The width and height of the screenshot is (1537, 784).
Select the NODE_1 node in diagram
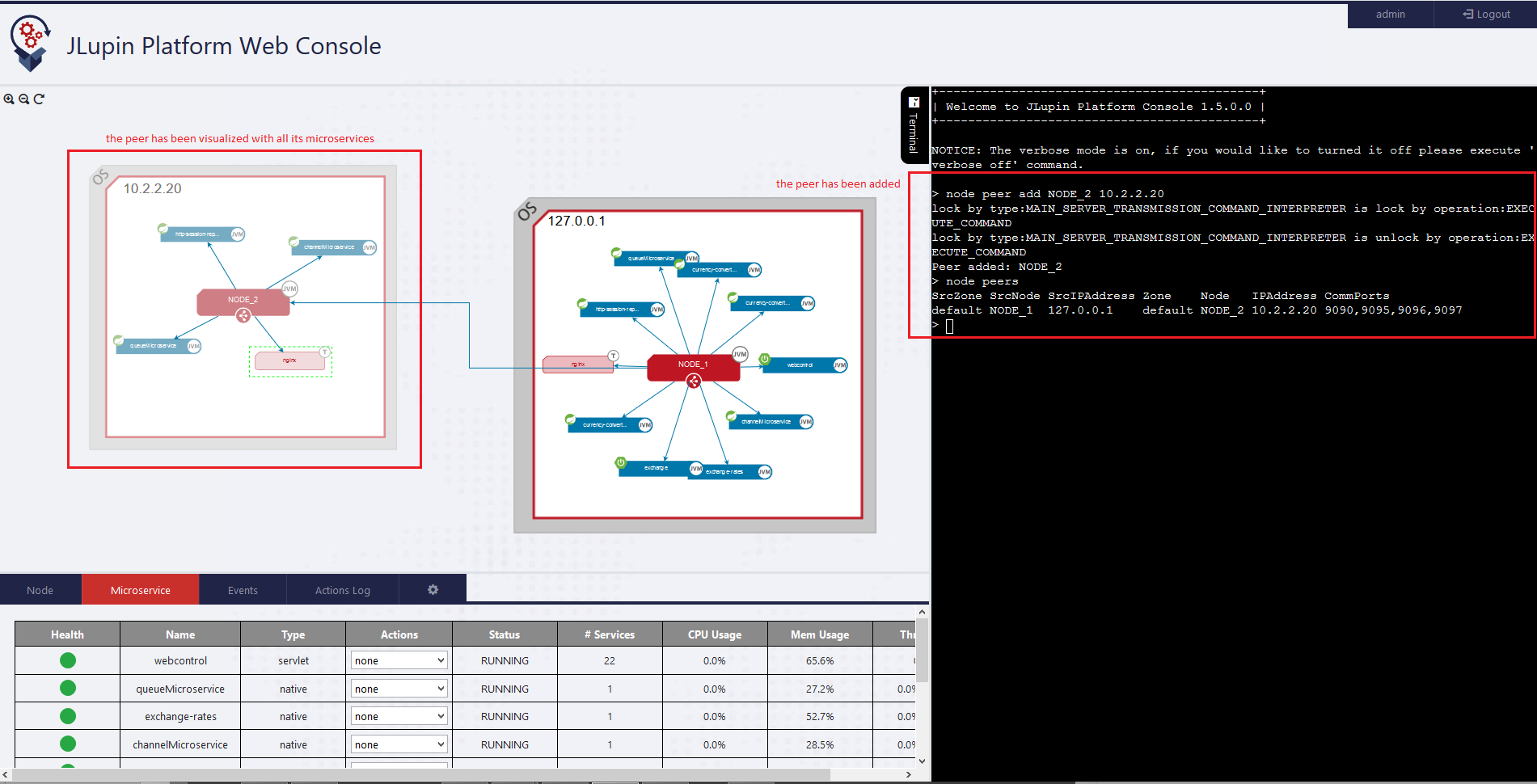pyautogui.click(x=693, y=365)
